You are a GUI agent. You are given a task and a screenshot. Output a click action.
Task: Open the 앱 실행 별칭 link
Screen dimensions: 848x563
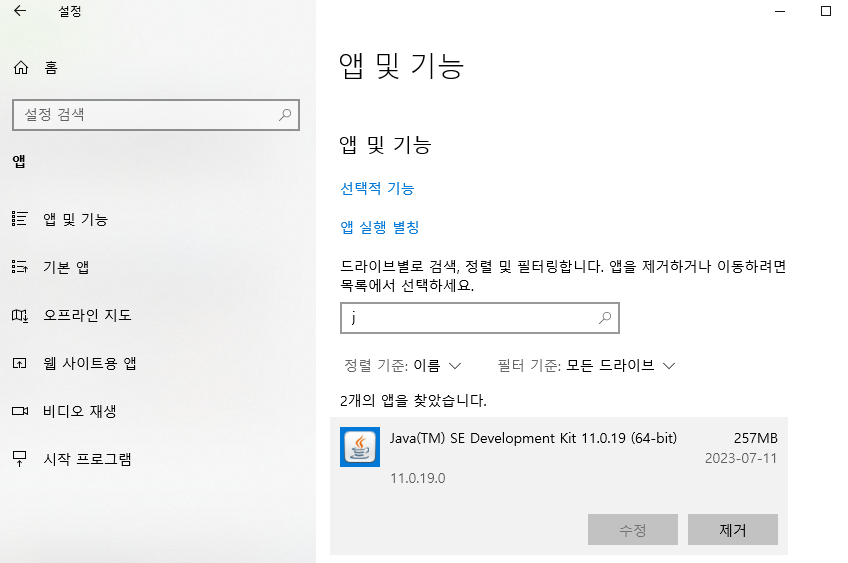point(380,227)
